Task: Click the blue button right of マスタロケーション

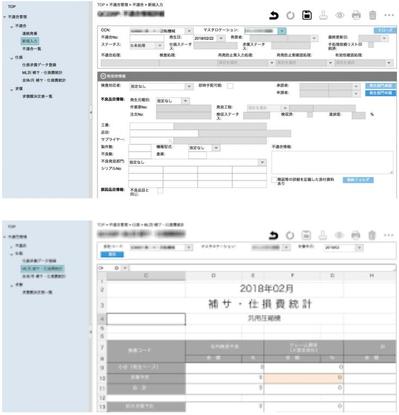Action: tap(385, 30)
